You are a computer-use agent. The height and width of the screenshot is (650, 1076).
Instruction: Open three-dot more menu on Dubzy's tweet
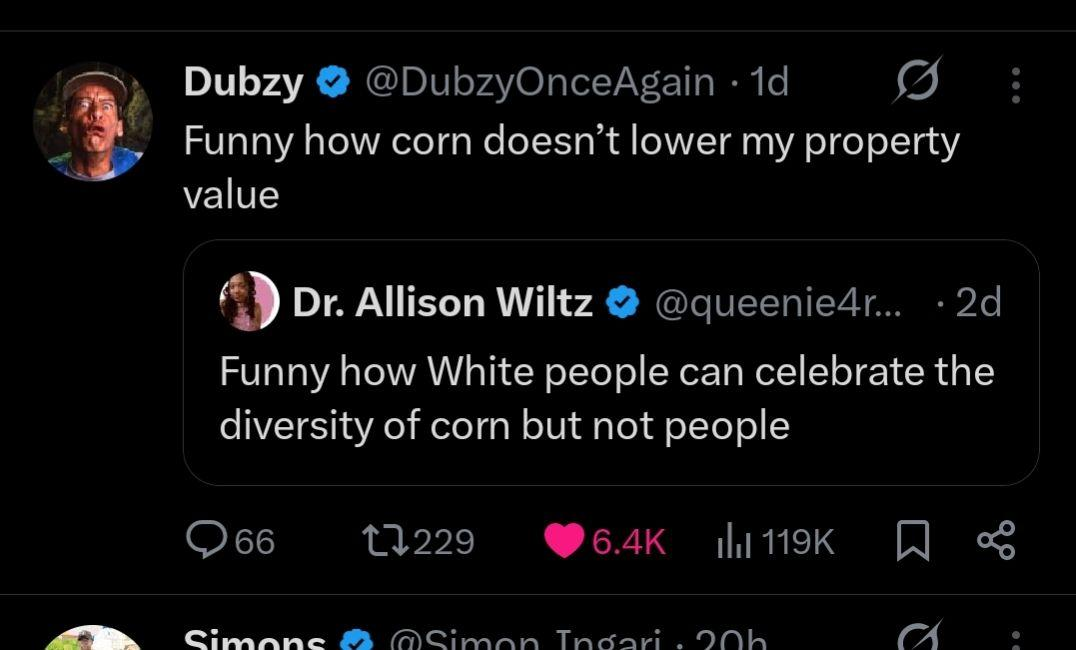pos(1015,85)
